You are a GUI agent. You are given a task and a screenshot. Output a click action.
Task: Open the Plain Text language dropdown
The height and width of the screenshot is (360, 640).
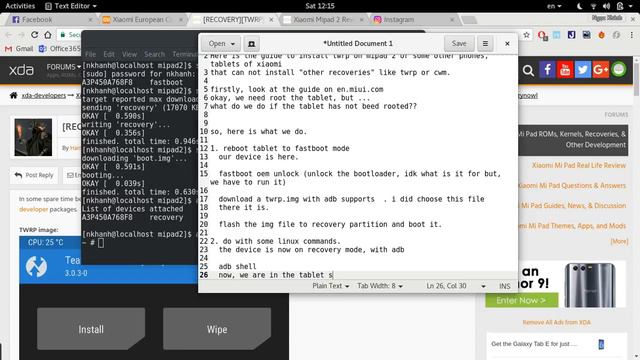point(331,286)
